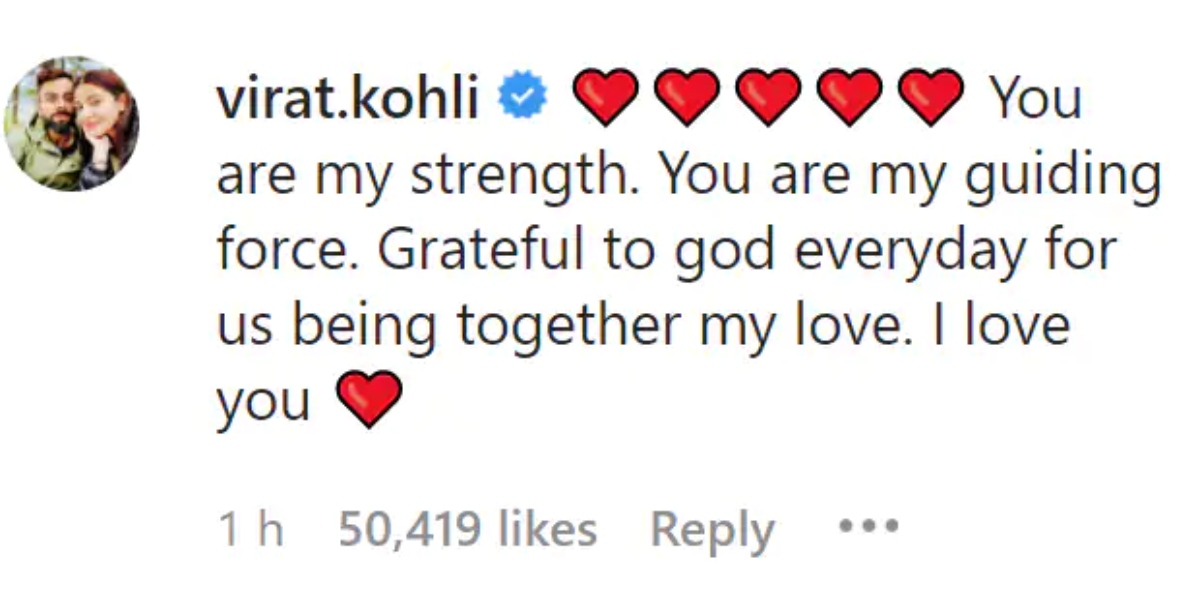View the 50,419 likes list
Image resolution: width=1200 pixels, height=600 pixels.
tap(467, 529)
